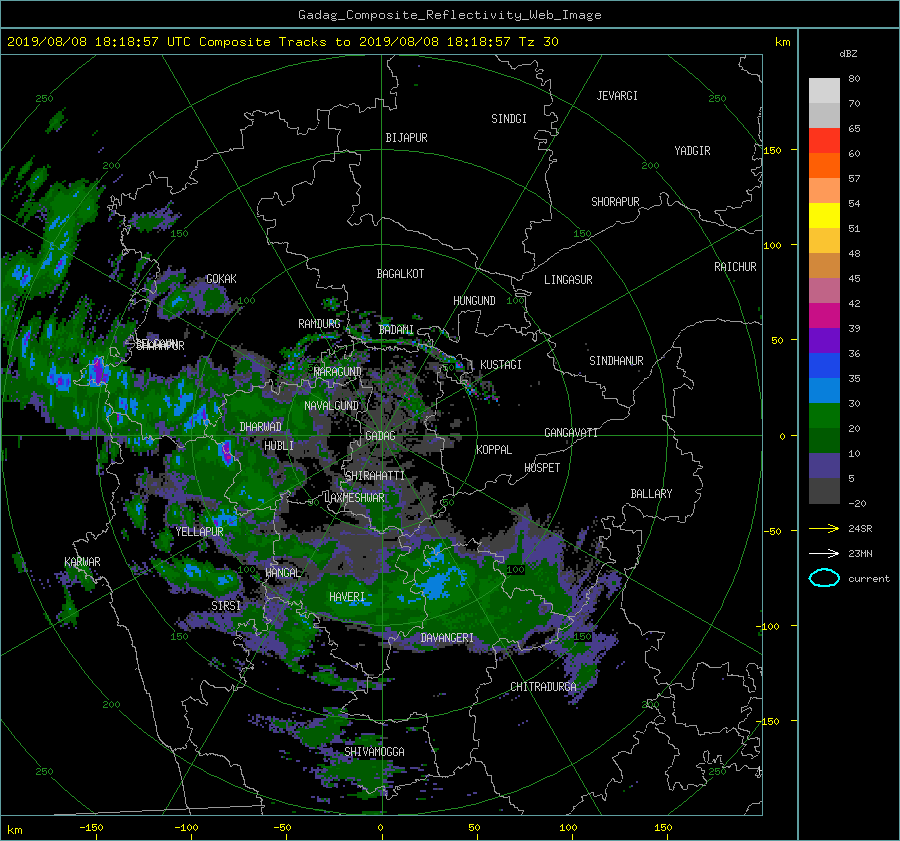
Task: Click the SHIRAHATTI city label
Action: click(375, 475)
